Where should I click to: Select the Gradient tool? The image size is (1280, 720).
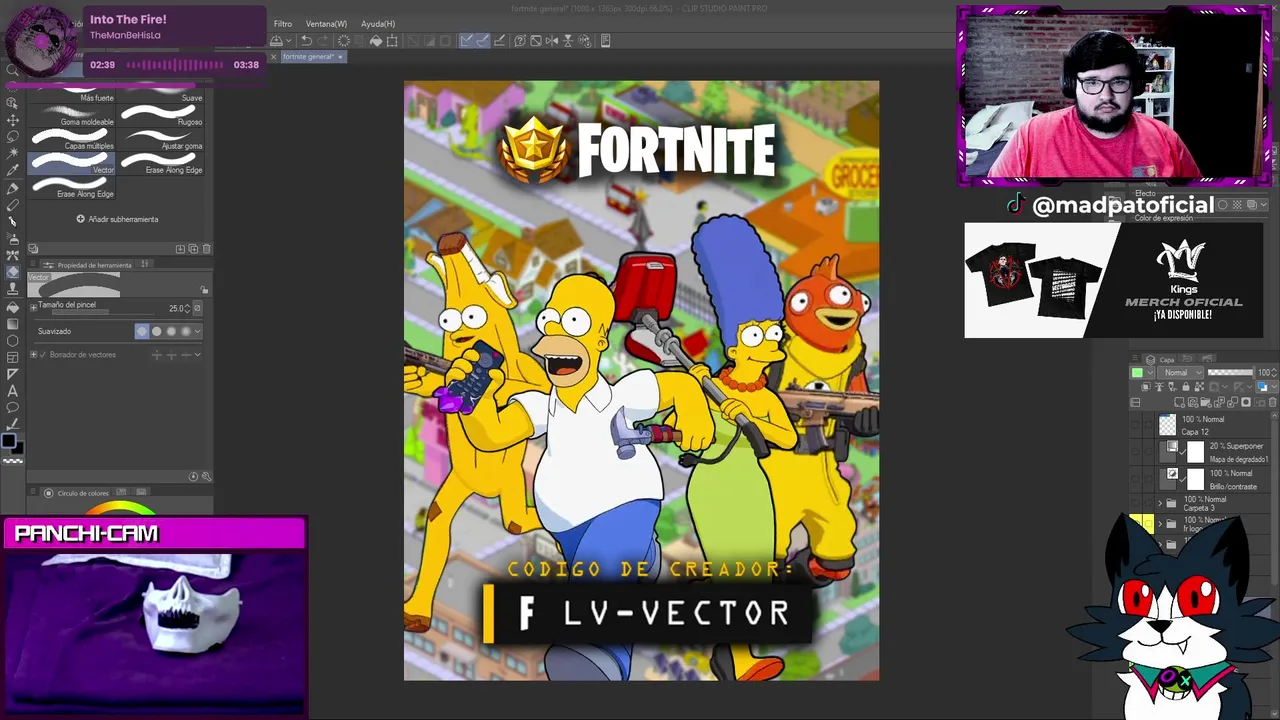click(x=12, y=322)
